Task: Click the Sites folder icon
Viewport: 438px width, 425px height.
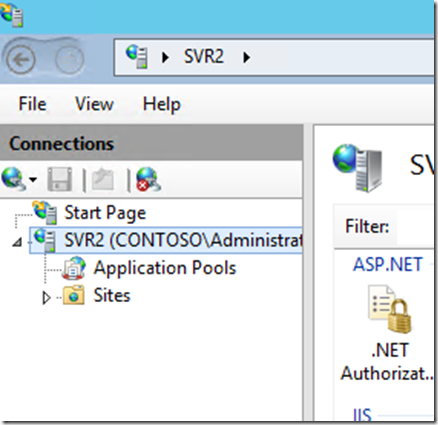Action: tap(74, 295)
